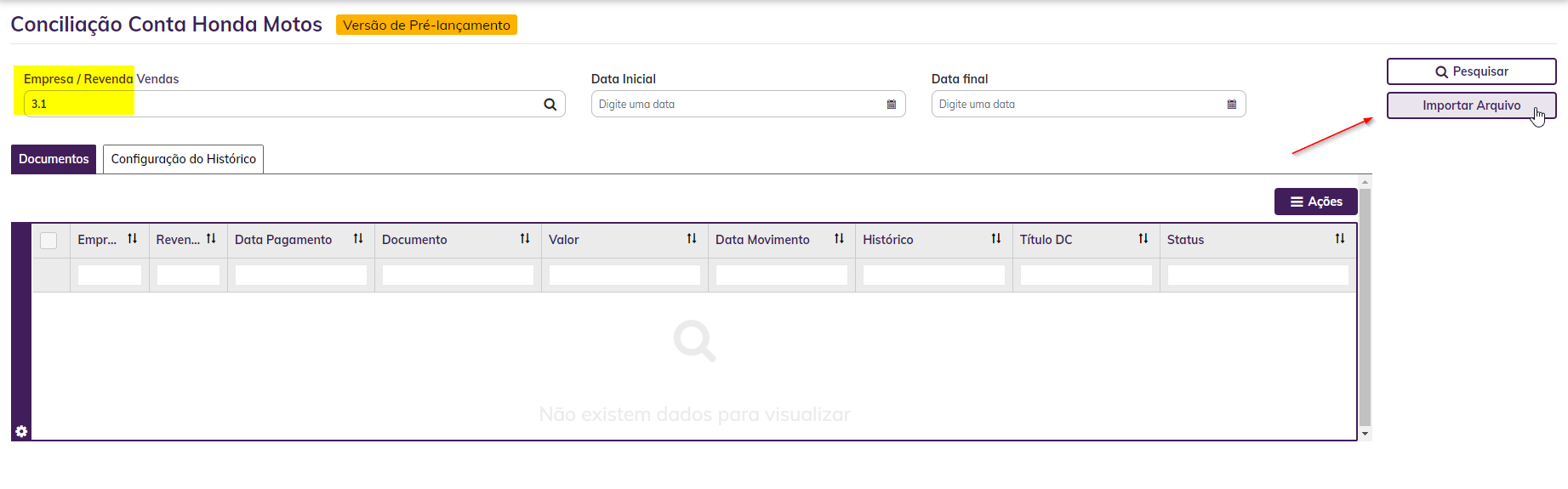This screenshot has height=489, width=1568.
Task: Sort by the Valor column arrows
Action: [x=692, y=239]
